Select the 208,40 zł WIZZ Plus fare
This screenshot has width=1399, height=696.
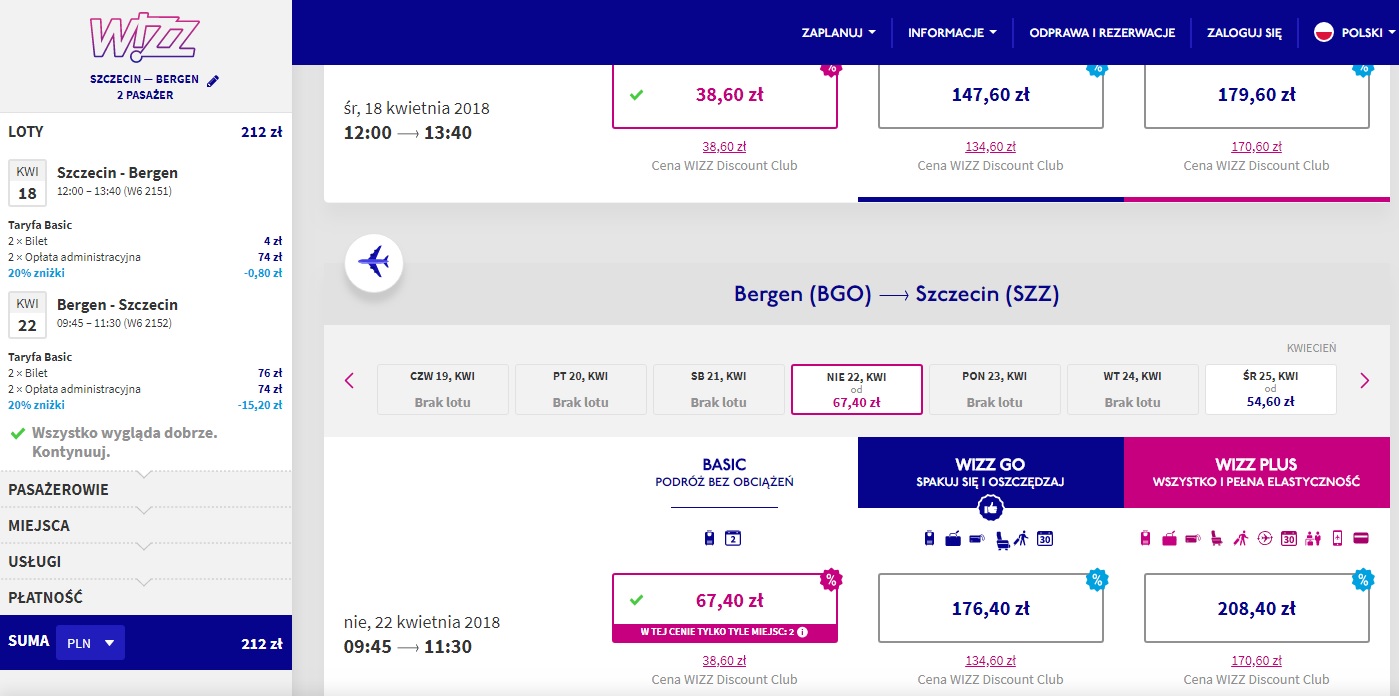coord(1257,608)
